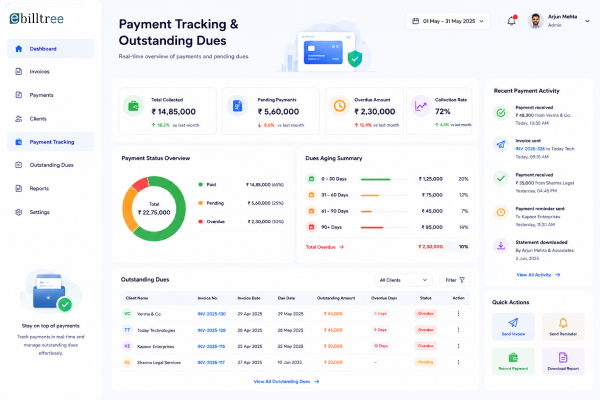Image resolution: width=600 pixels, height=400 pixels.
Task: Open action menu for Verma & Co. row
Action: tap(458, 313)
